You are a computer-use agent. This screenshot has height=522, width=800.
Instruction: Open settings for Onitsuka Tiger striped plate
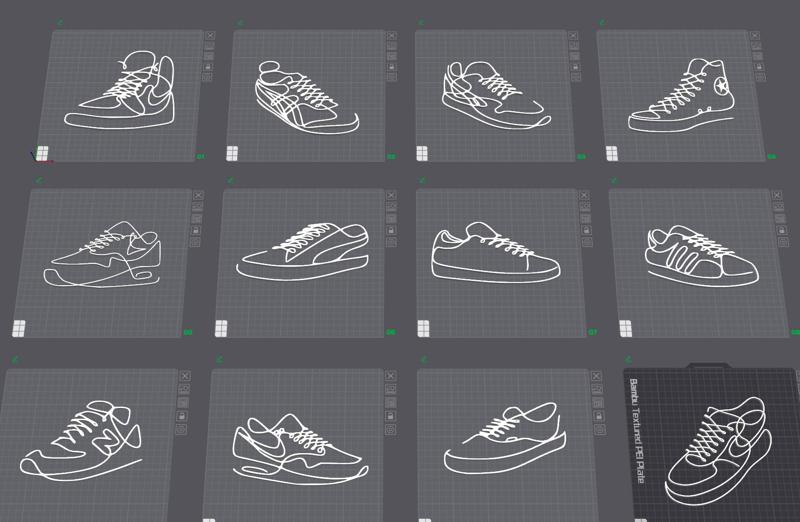tap(391, 78)
